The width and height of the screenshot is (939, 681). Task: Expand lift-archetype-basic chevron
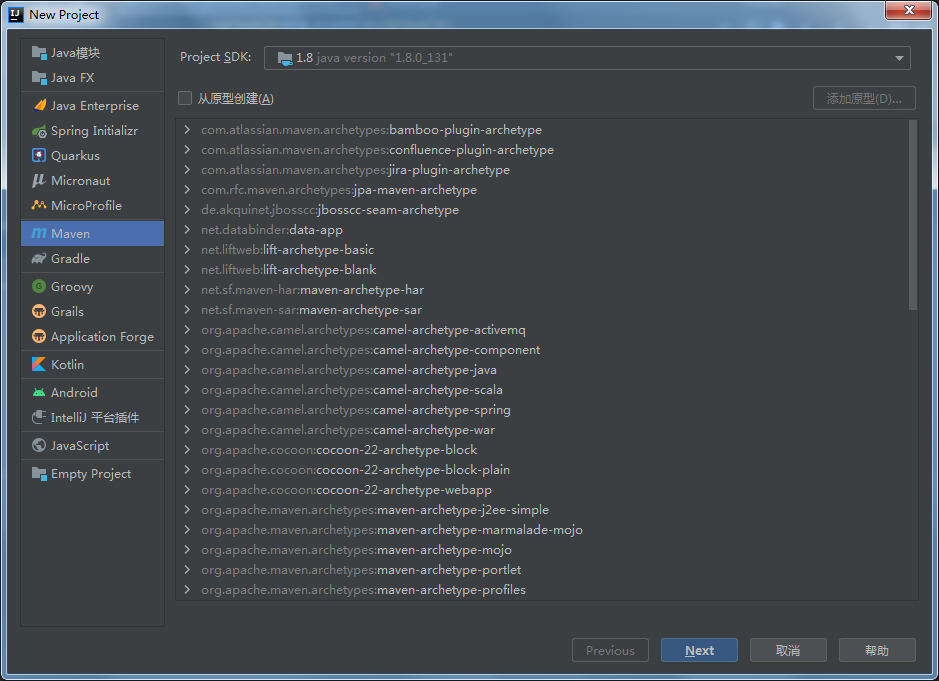(x=187, y=250)
